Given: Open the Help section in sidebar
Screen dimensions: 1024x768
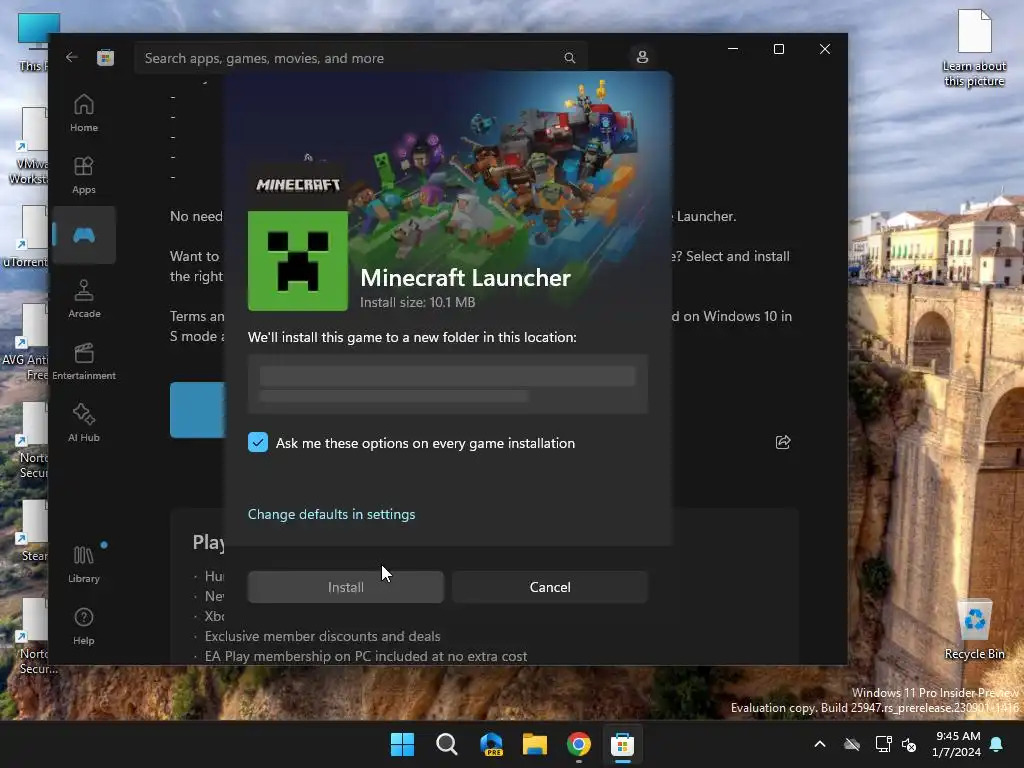Looking at the screenshot, I should pyautogui.click(x=84, y=626).
